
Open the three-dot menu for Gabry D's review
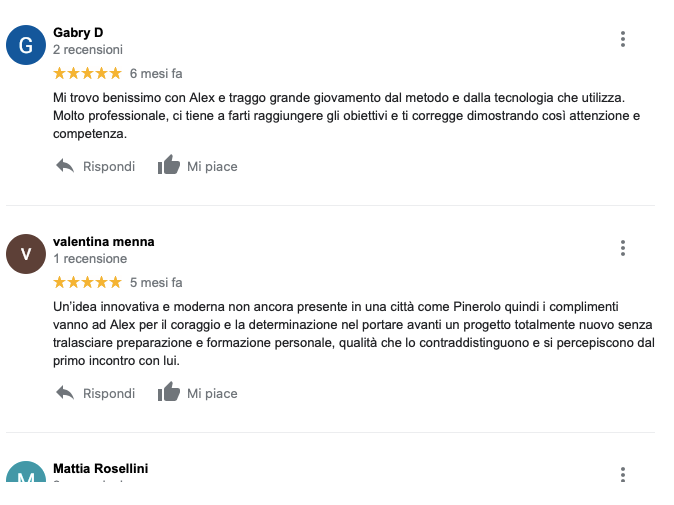622,39
